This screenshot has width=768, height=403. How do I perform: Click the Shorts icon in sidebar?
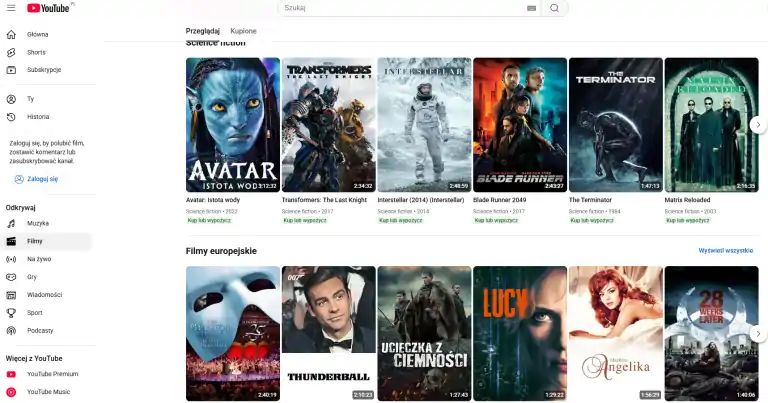click(x=11, y=52)
